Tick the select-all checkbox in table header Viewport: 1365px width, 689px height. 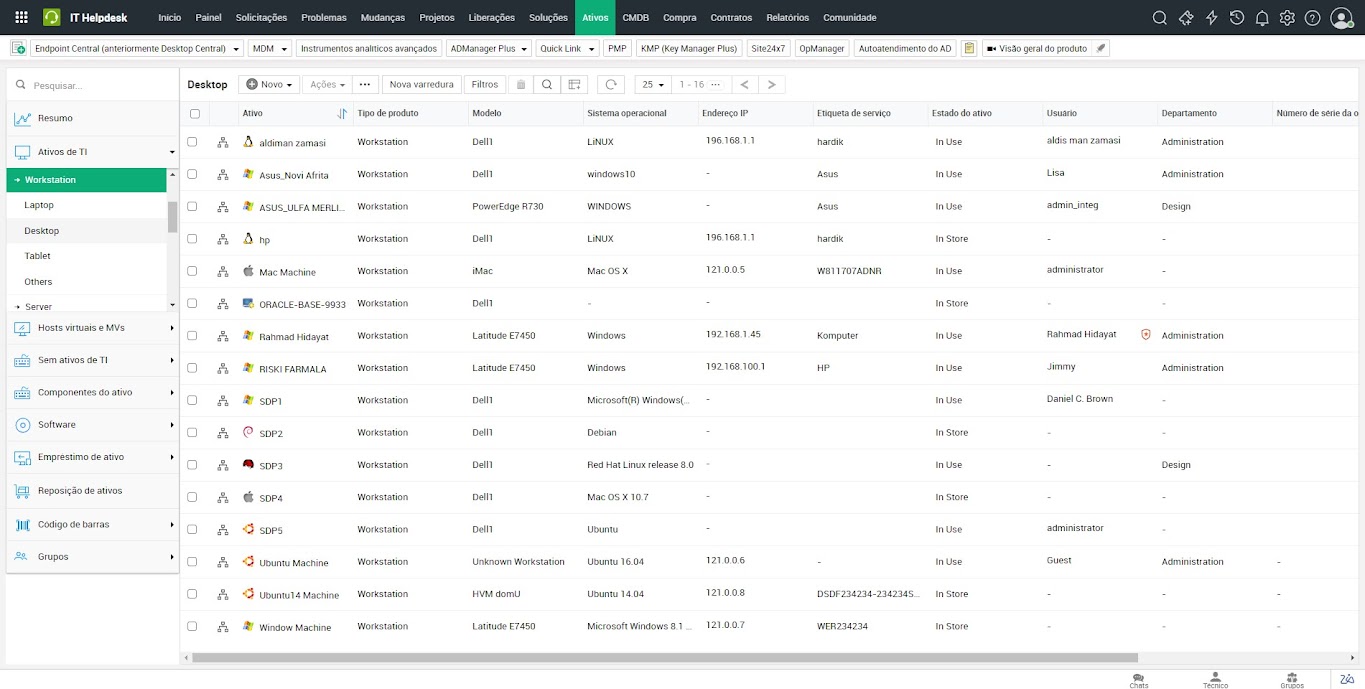(194, 114)
